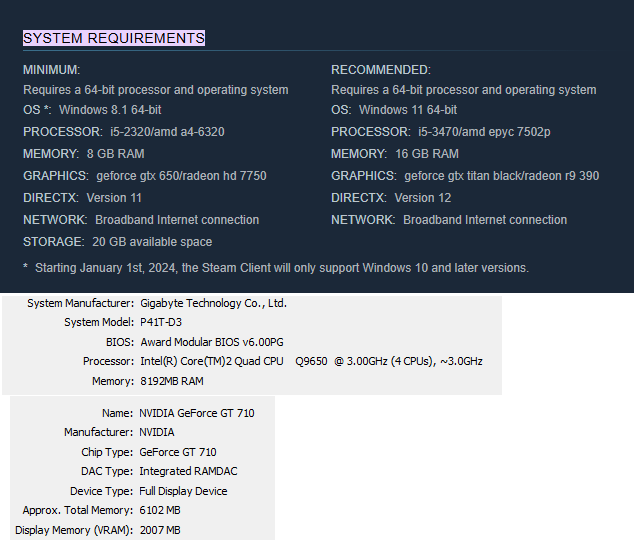
Task: Click the P41T-D3 system model value
Action: [161, 322]
